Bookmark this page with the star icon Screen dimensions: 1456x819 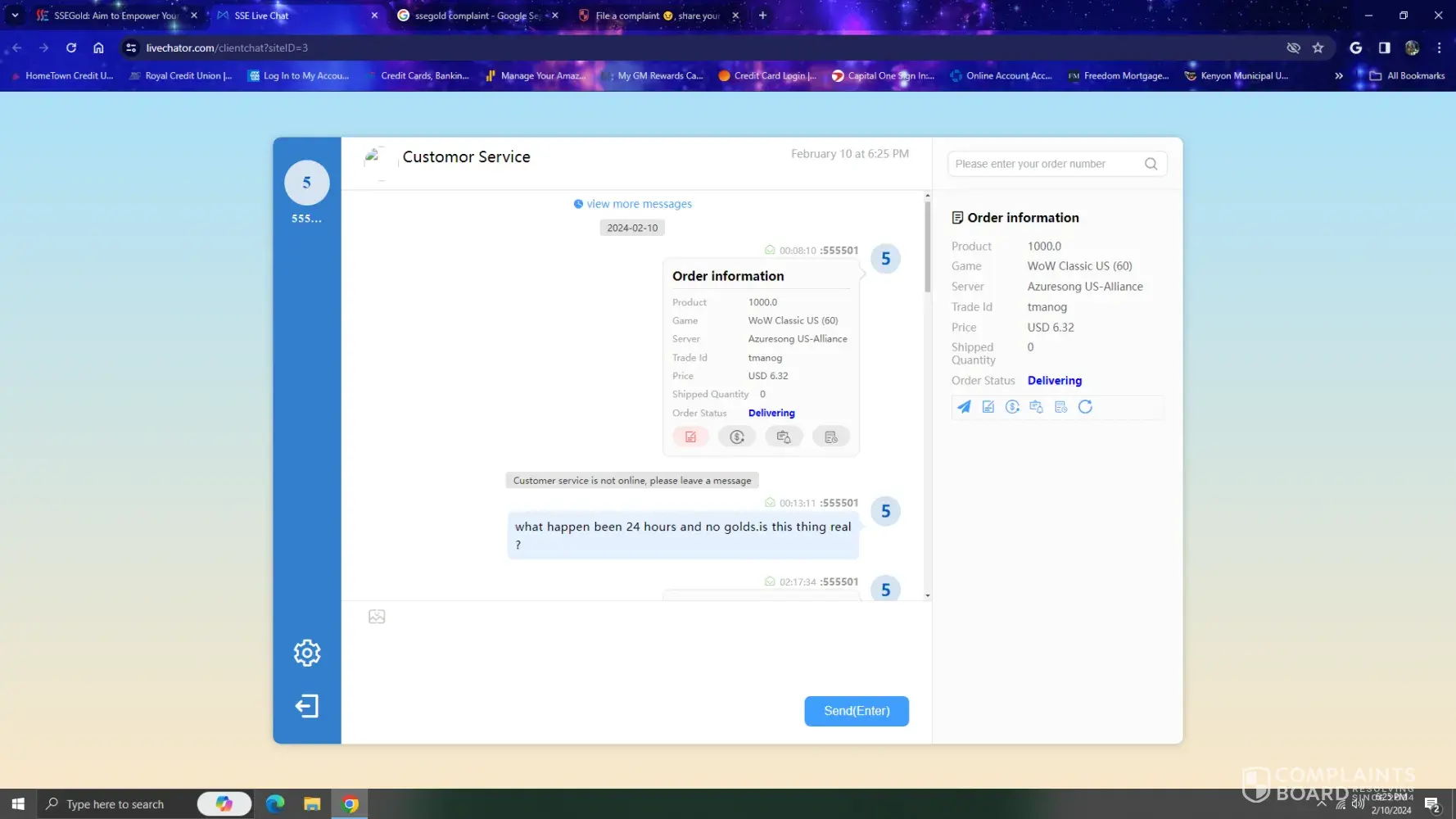pos(1318,48)
